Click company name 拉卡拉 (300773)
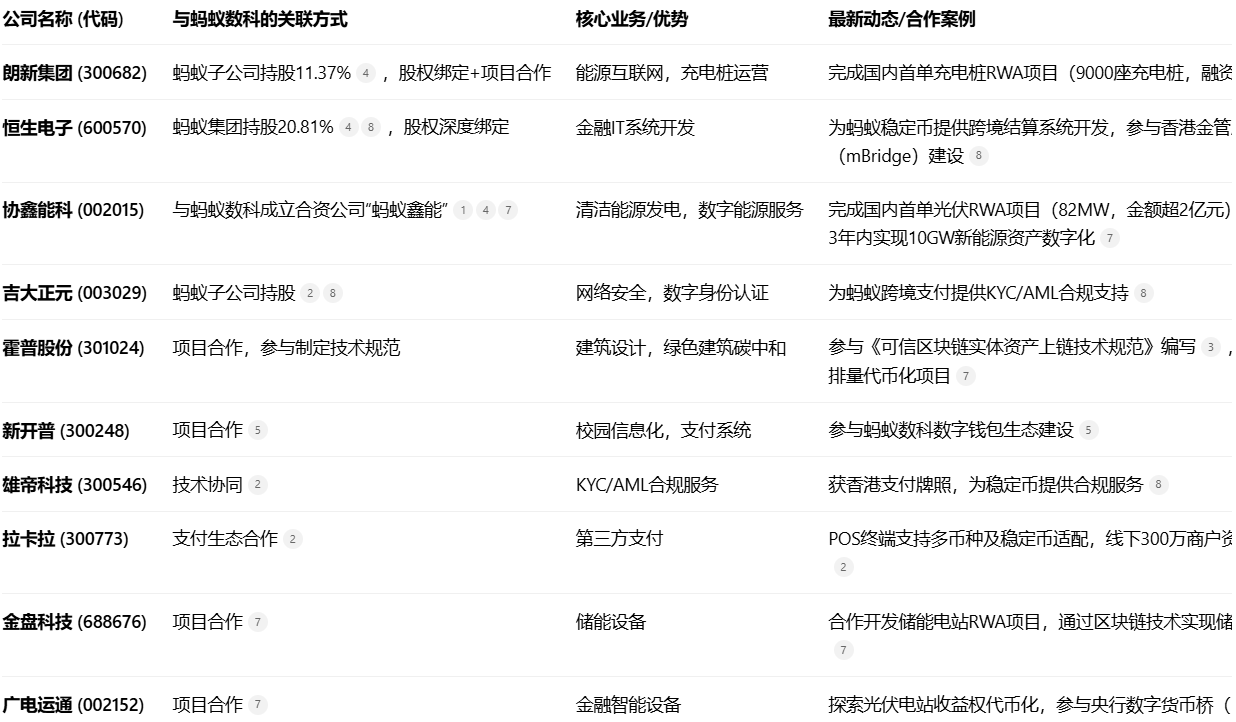The height and width of the screenshot is (722, 1236). [65, 539]
